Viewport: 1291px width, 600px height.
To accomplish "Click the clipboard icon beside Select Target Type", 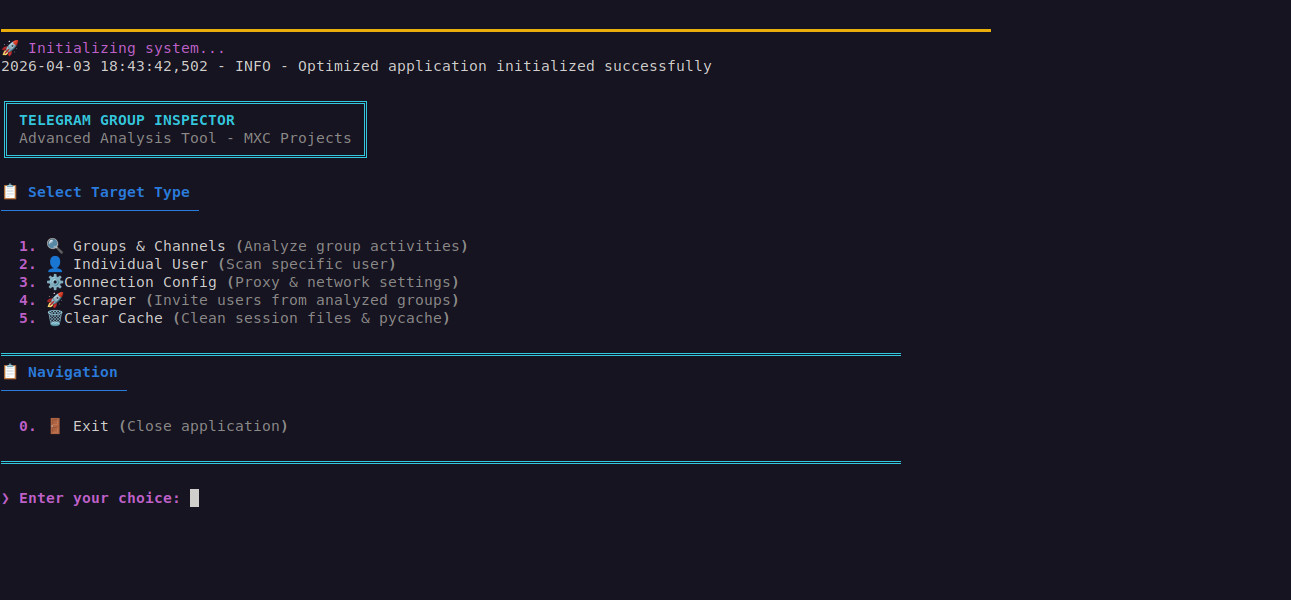I will pyautogui.click(x=9, y=192).
